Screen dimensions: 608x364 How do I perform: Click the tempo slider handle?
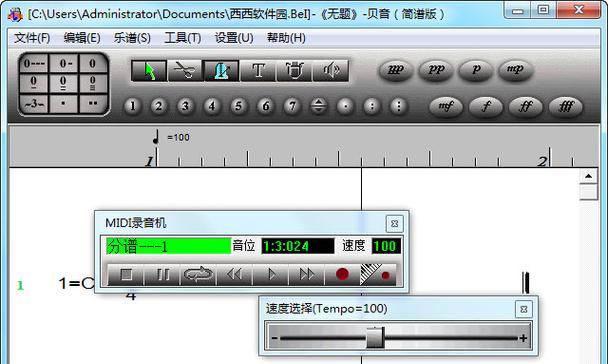[x=375, y=338]
